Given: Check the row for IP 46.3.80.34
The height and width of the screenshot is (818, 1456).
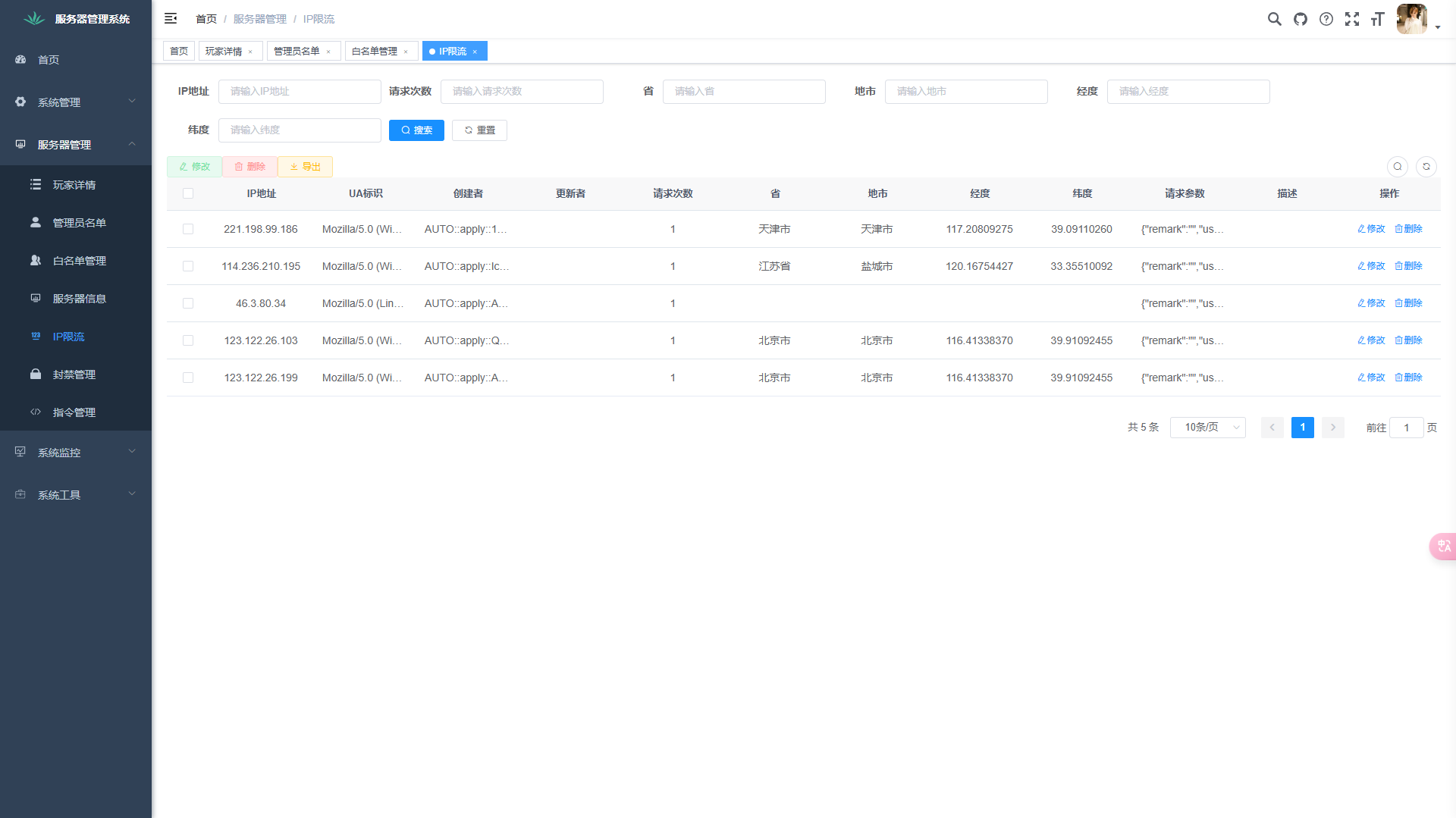Looking at the screenshot, I should coord(188,303).
